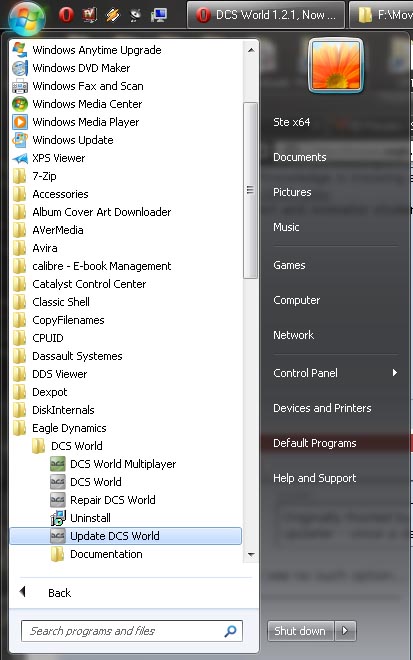The height and width of the screenshot is (660, 413).
Task: Open Default Programs
Action: pyautogui.click(x=314, y=443)
